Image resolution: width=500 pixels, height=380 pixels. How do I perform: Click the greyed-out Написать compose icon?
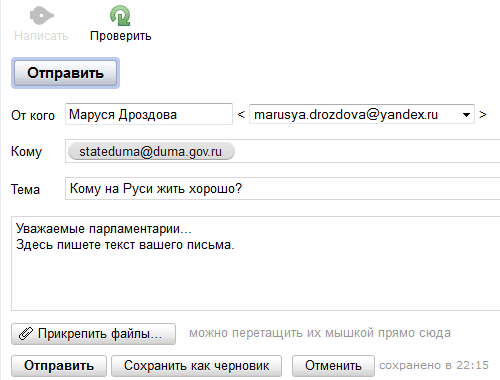(42, 15)
